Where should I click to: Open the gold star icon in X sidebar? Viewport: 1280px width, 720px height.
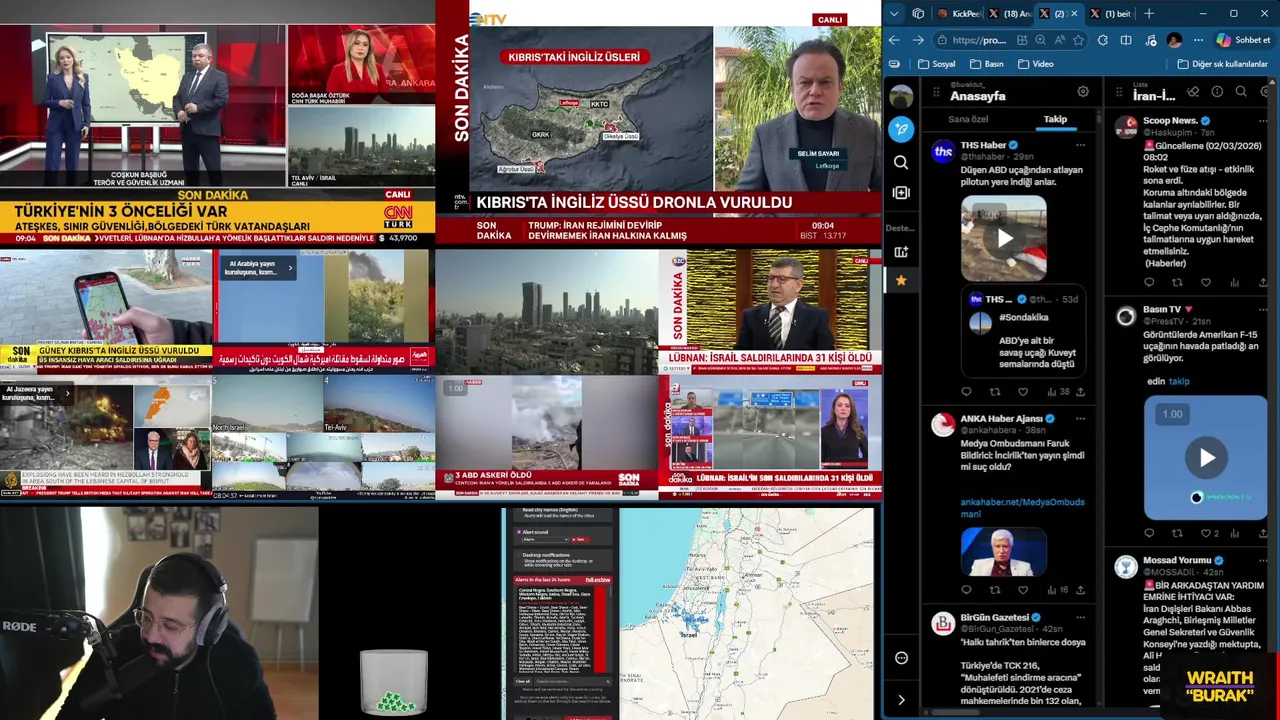point(901,281)
